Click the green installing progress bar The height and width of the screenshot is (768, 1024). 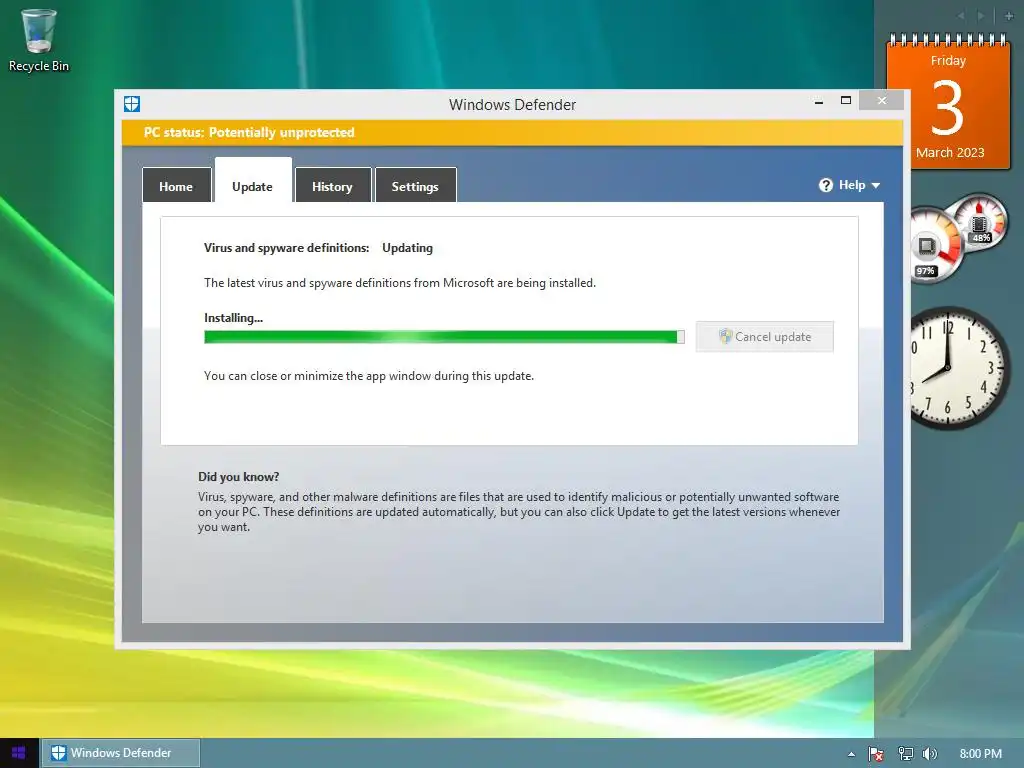pos(444,336)
